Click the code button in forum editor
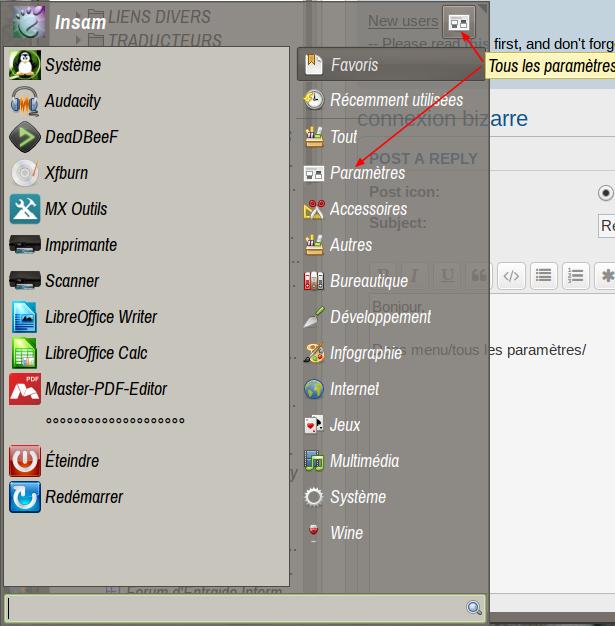 click(511, 276)
